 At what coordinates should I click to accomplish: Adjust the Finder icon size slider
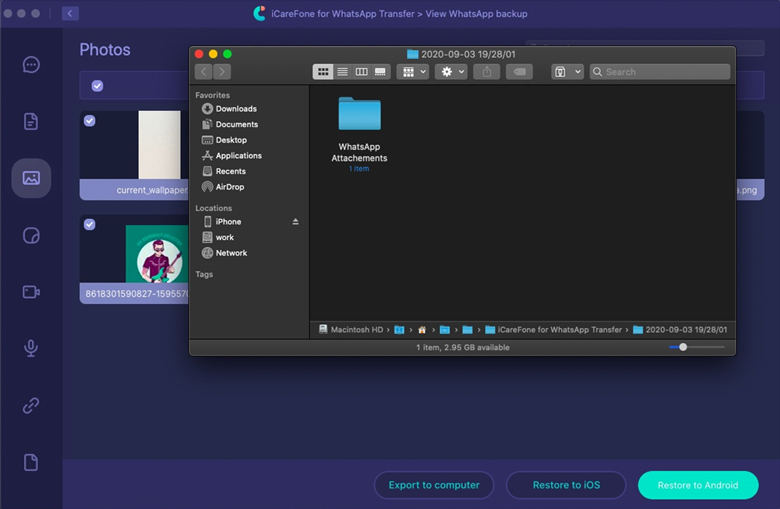(x=683, y=347)
